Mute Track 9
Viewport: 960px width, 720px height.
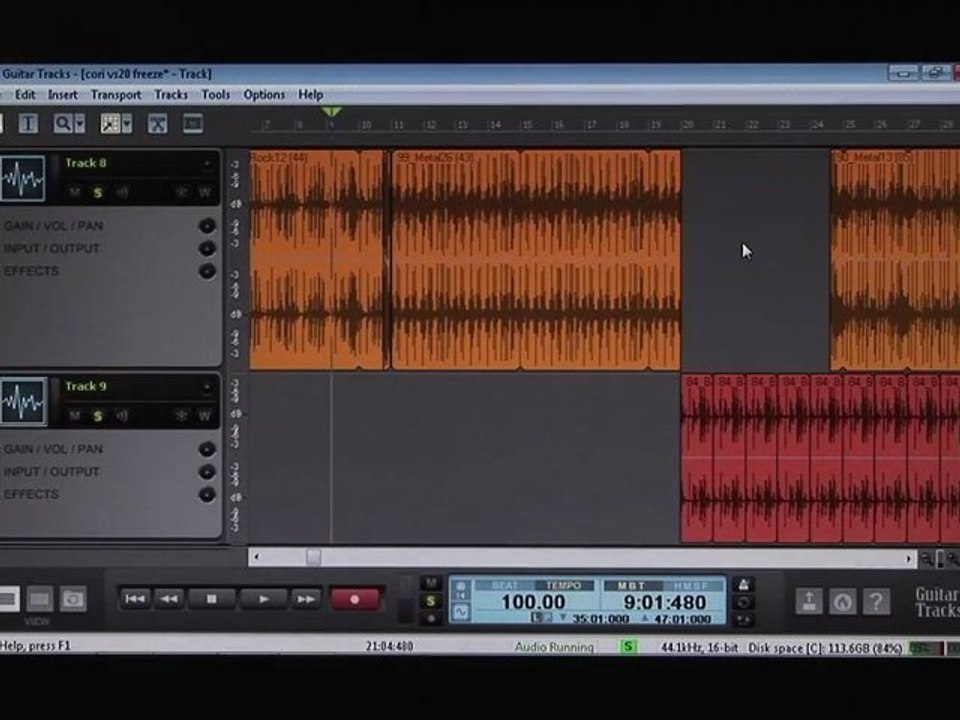click(x=75, y=416)
